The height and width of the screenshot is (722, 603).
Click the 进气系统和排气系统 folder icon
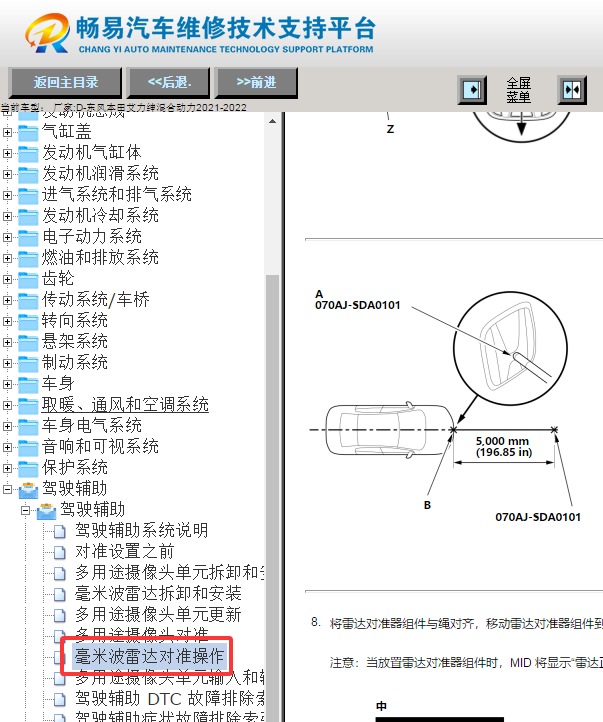[x=28, y=196]
